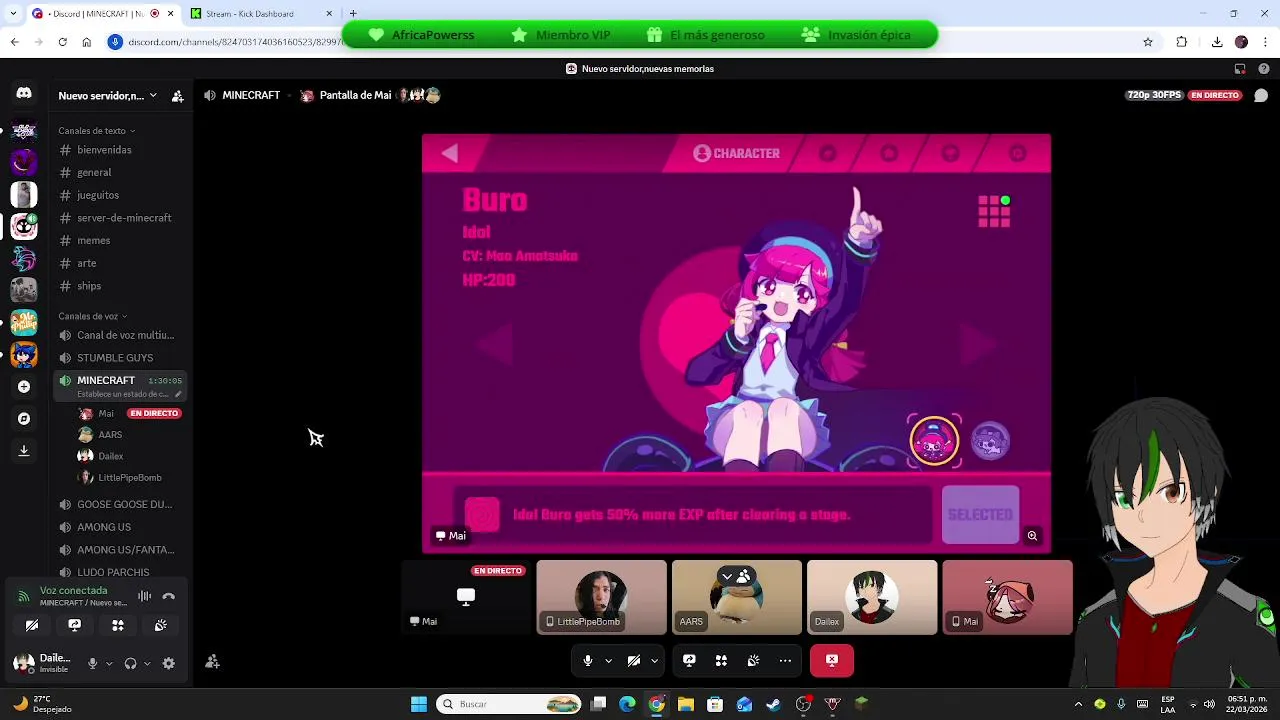Select LittlePipeBomb video tile

pos(601,597)
